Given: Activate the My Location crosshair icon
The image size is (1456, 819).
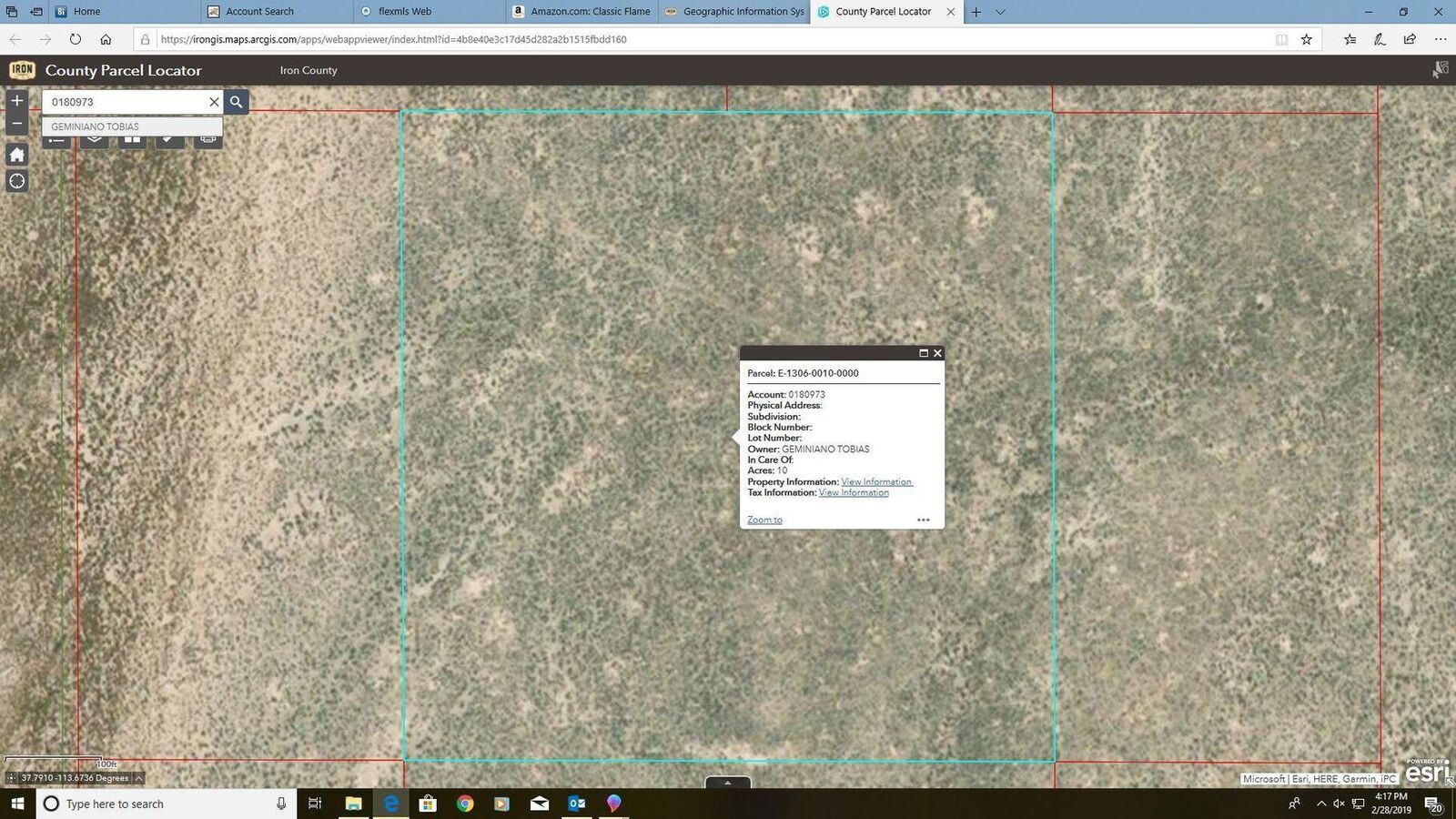Looking at the screenshot, I should coord(16,181).
